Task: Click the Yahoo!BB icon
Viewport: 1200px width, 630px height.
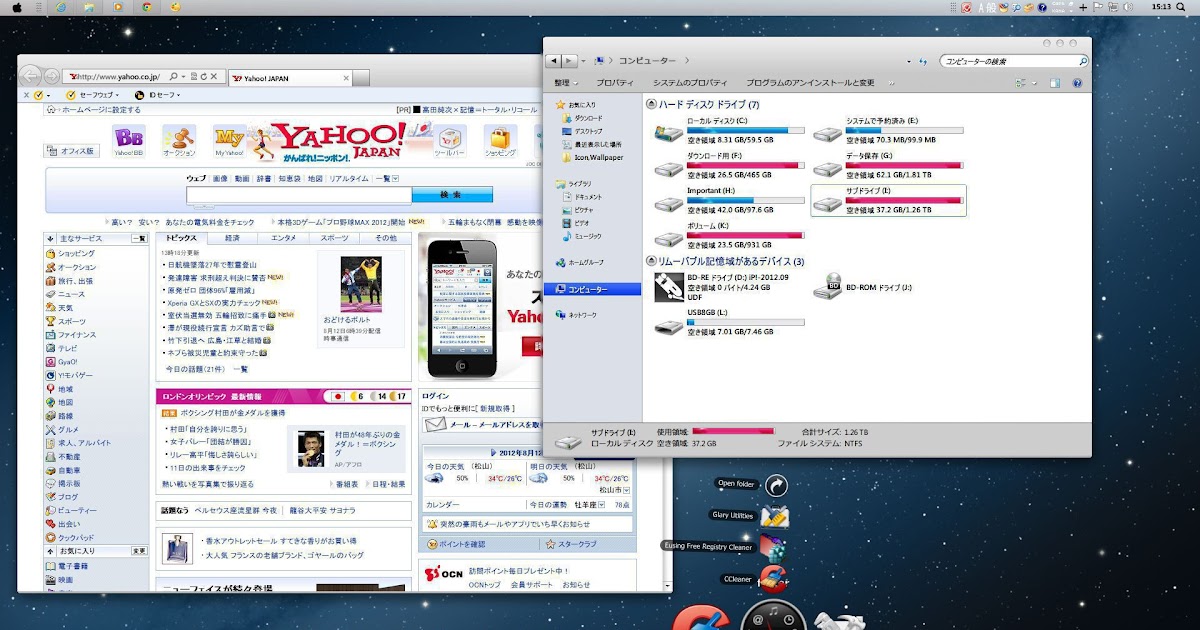Action: (x=130, y=141)
